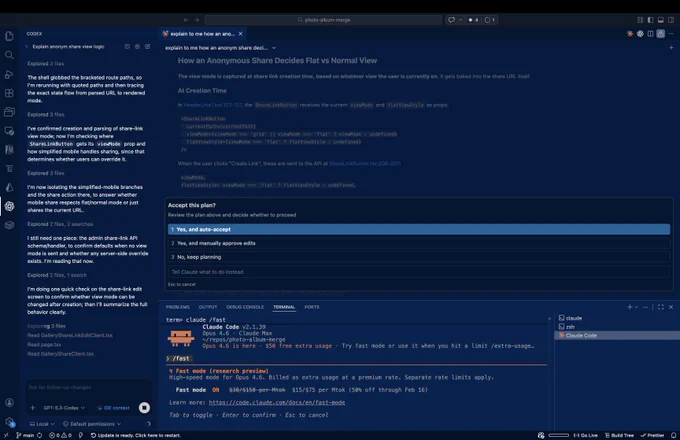The width and height of the screenshot is (680, 440).
Task: Click 'Tell Claude what to do instead' field
Action: click(x=419, y=272)
